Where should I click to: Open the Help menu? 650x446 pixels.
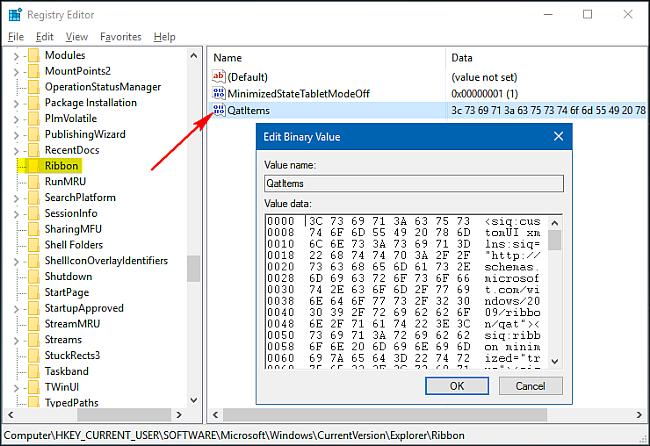[x=164, y=37]
